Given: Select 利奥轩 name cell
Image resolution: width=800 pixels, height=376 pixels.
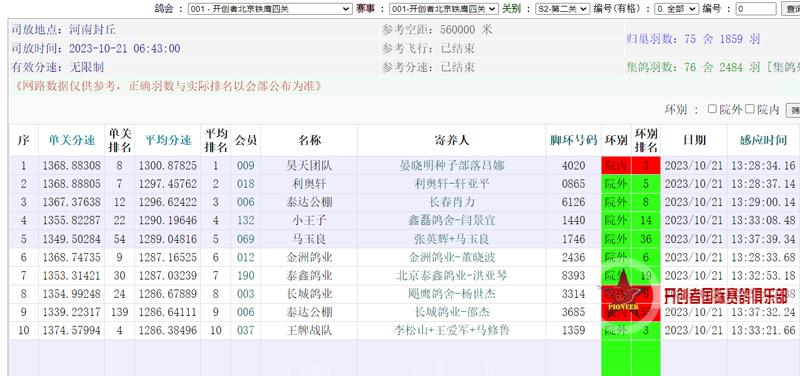Looking at the screenshot, I should [x=309, y=184].
